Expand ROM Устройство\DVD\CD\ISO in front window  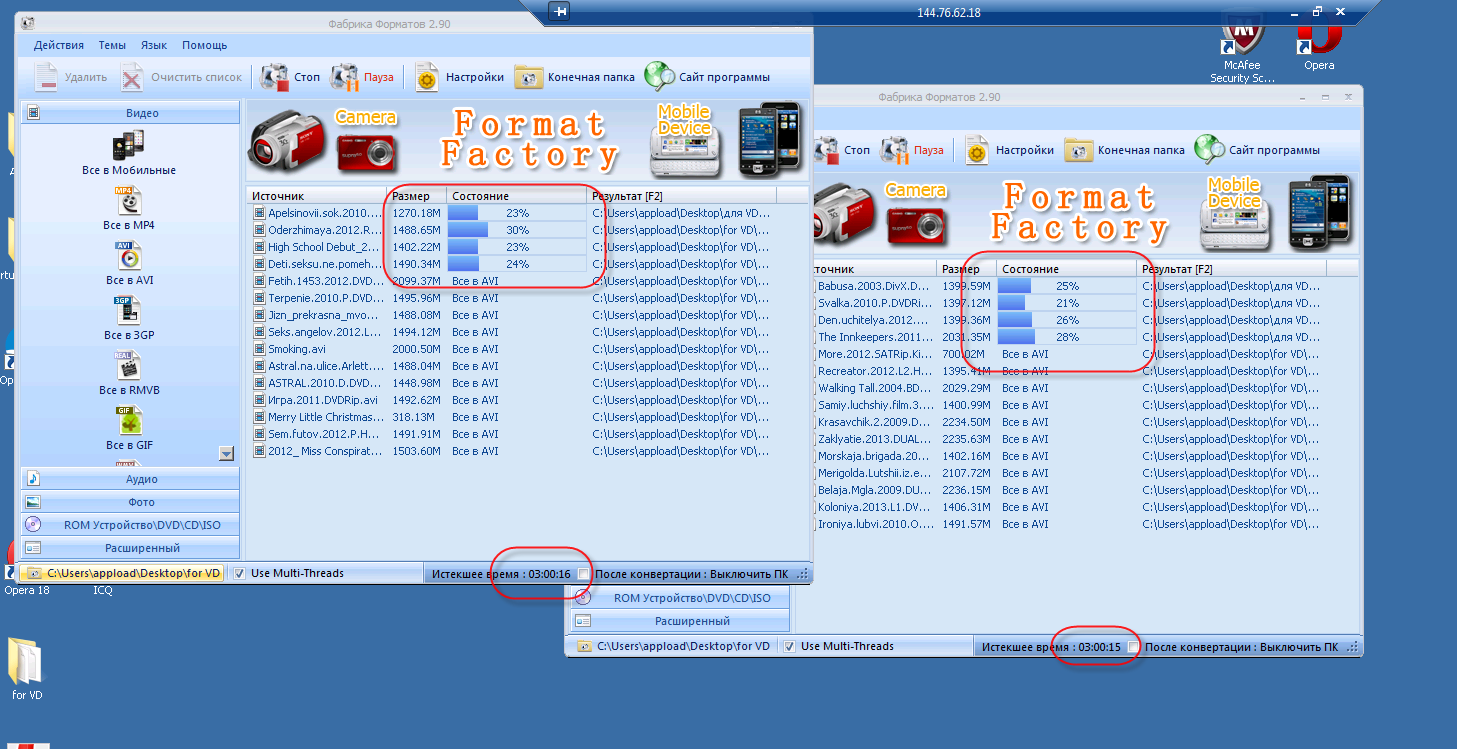point(131,525)
